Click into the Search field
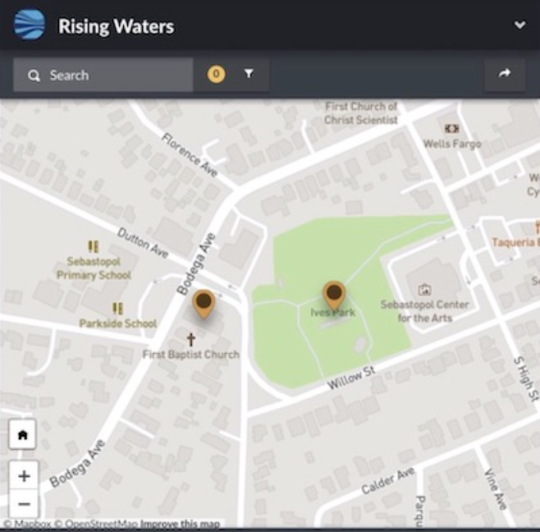The width and height of the screenshot is (540, 532). point(103,75)
